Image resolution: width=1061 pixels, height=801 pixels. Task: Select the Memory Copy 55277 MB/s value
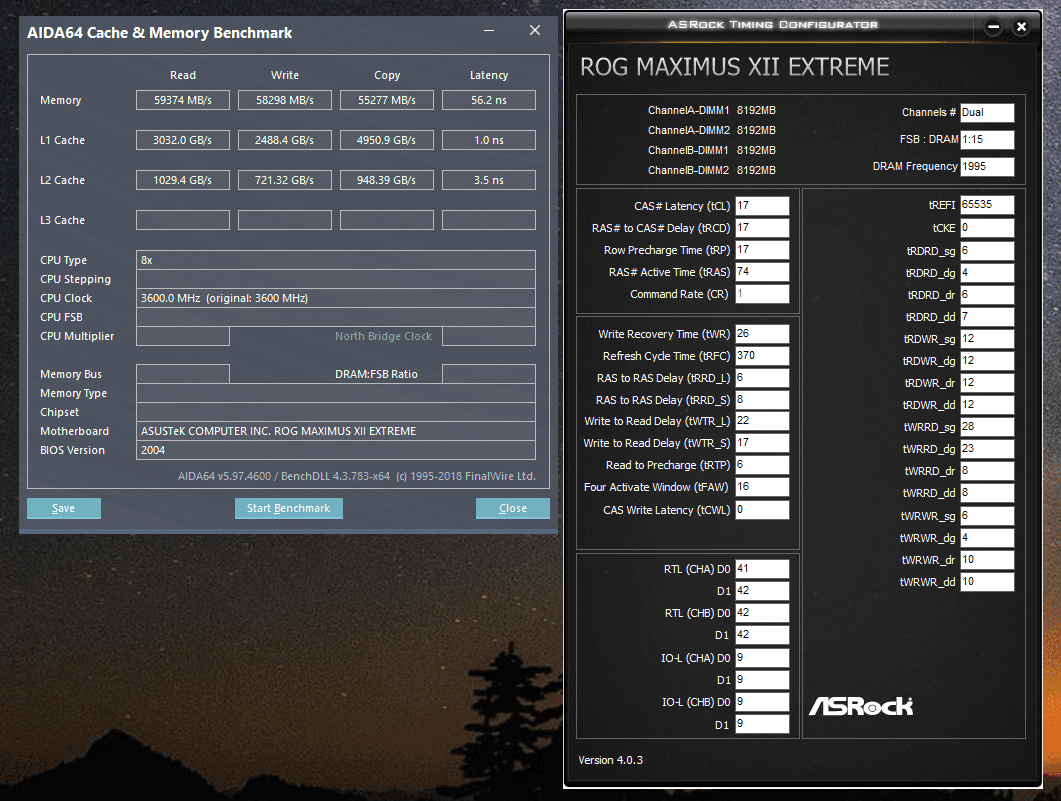coord(386,100)
